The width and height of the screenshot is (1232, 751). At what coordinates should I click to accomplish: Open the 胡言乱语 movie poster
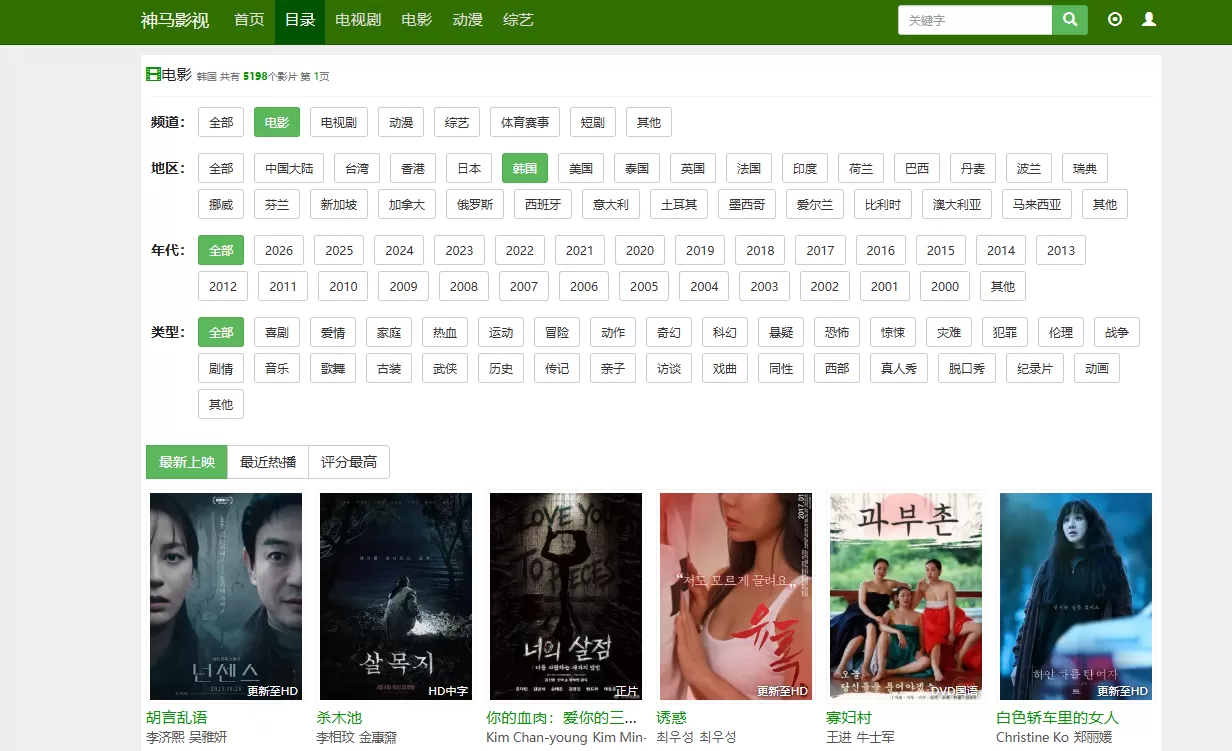[226, 596]
